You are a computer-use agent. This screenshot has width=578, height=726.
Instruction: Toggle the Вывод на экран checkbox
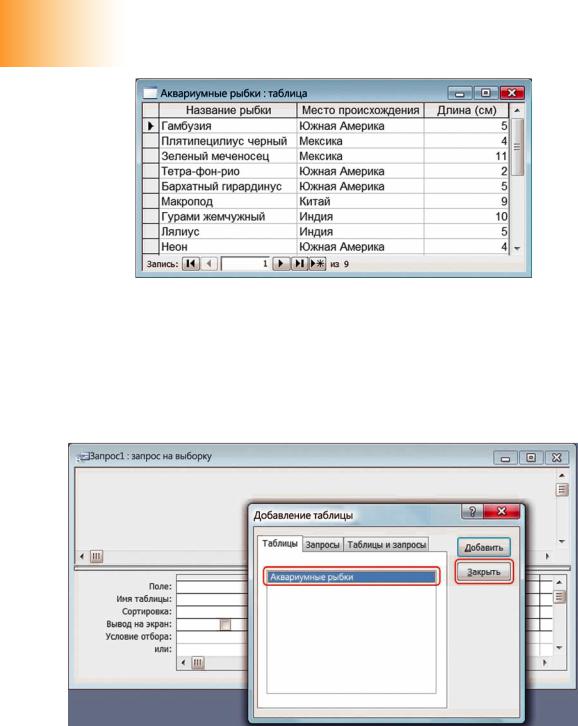click(x=225, y=625)
